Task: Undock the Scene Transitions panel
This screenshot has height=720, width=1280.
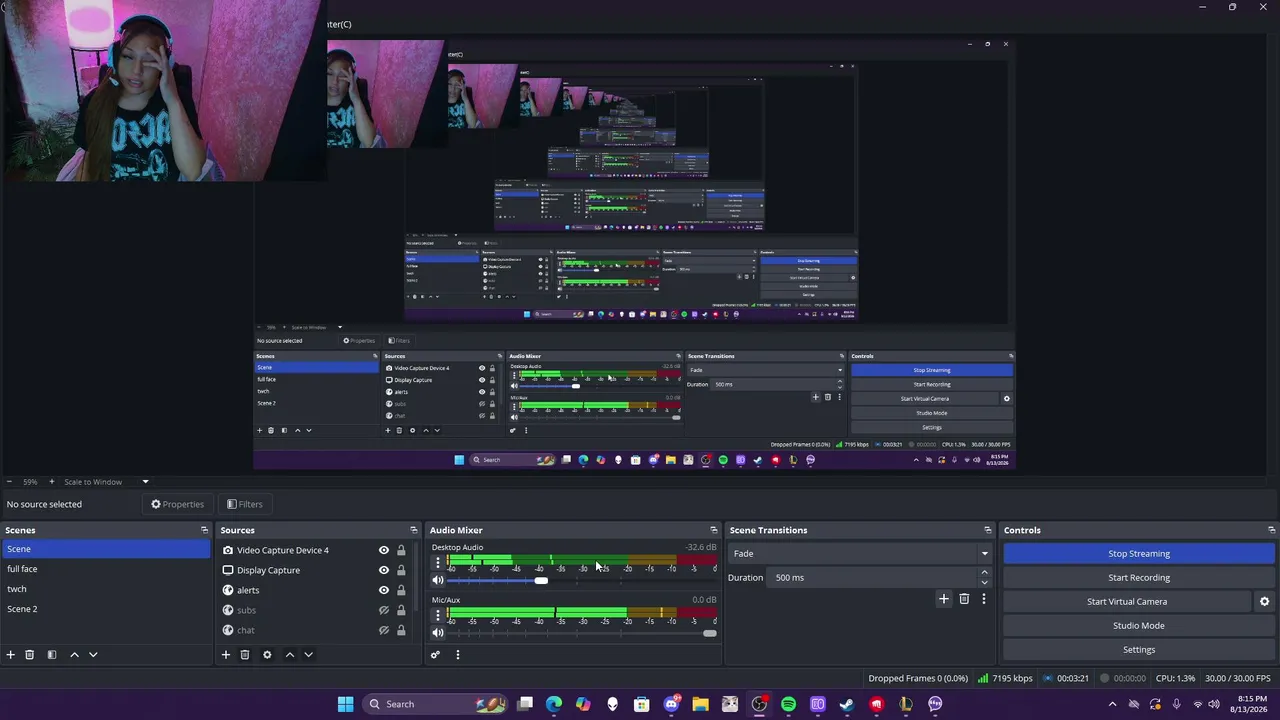Action: pyautogui.click(x=987, y=530)
